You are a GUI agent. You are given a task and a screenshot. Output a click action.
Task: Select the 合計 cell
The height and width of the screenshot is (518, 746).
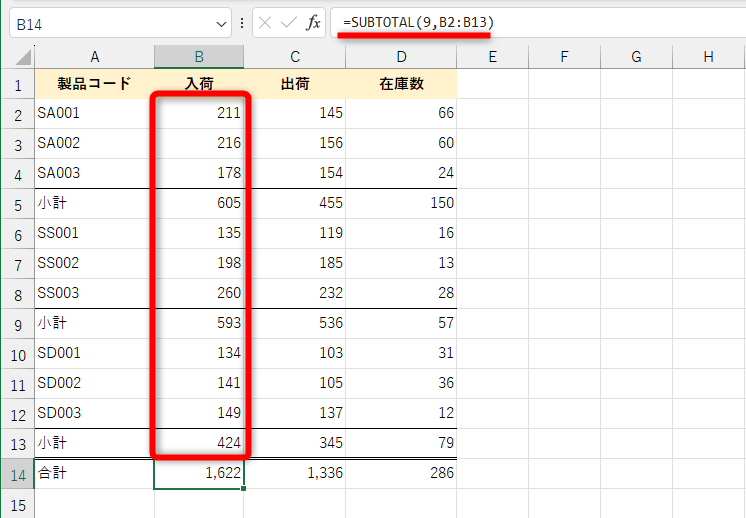(x=95, y=473)
